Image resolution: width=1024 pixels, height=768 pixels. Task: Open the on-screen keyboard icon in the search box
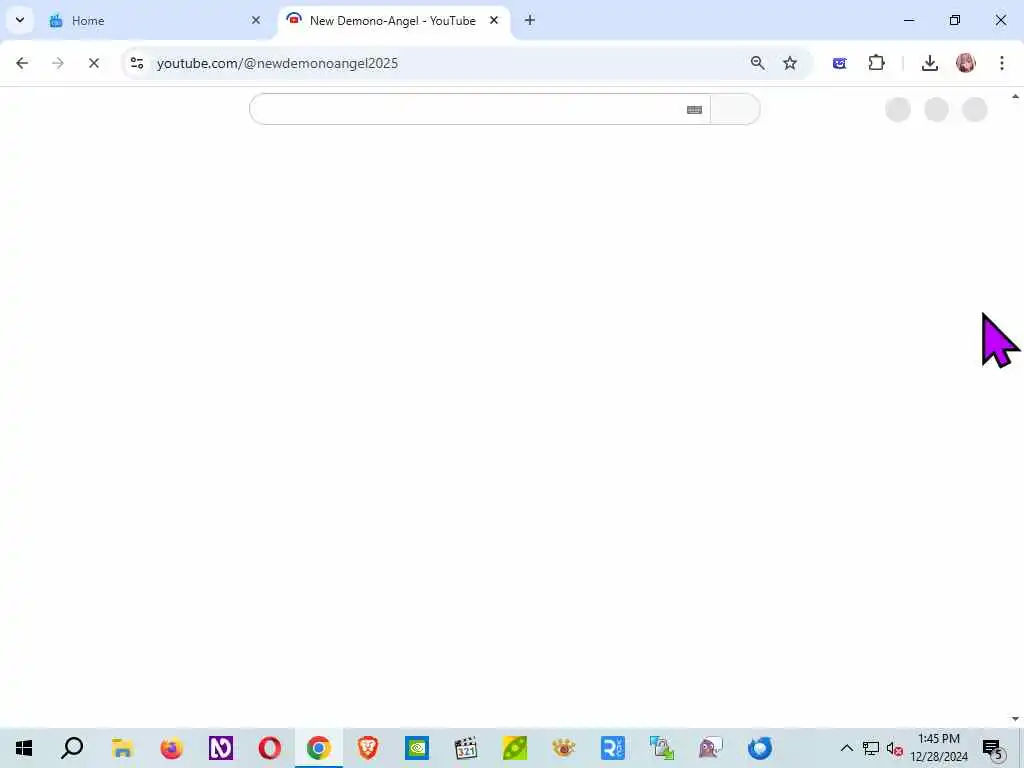coord(694,110)
